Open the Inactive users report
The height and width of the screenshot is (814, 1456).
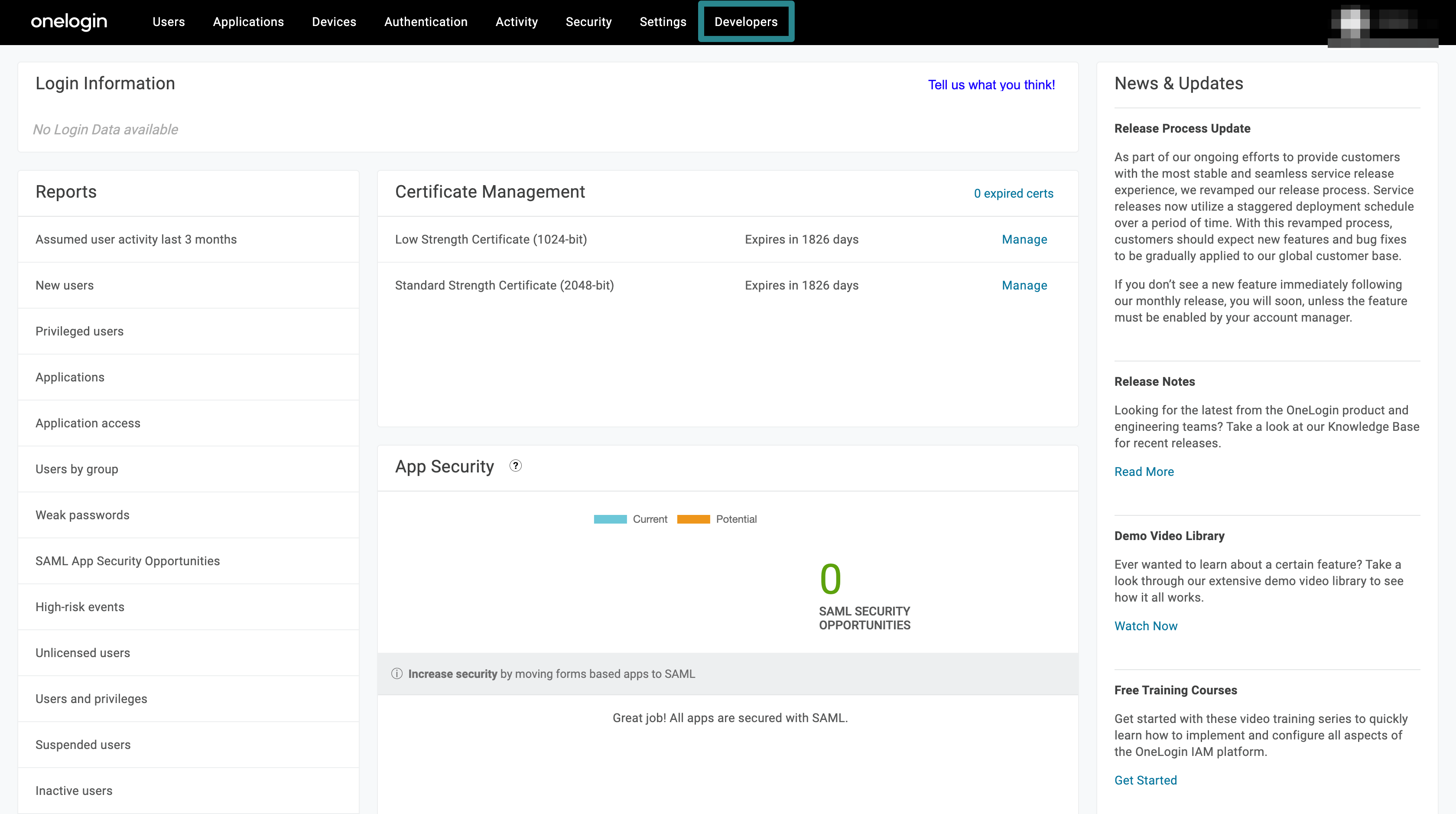click(x=188, y=790)
